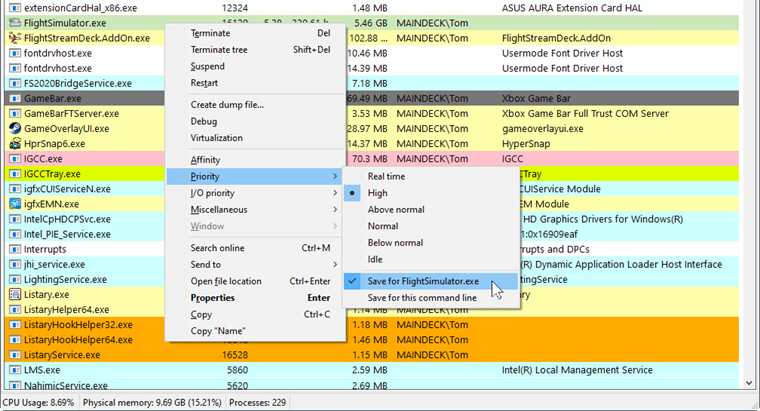Image resolution: width=760 pixels, height=411 pixels.
Task: Click the FlightSimulator.exe process icon
Action: click(14, 22)
